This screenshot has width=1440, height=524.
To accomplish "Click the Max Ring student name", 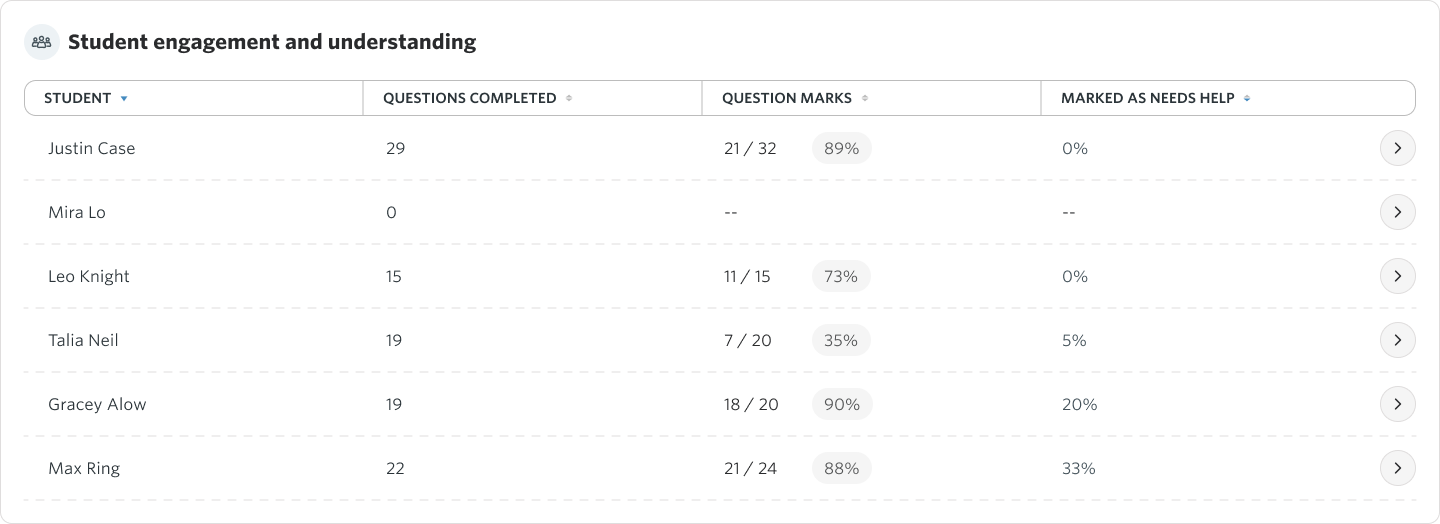I will point(84,468).
